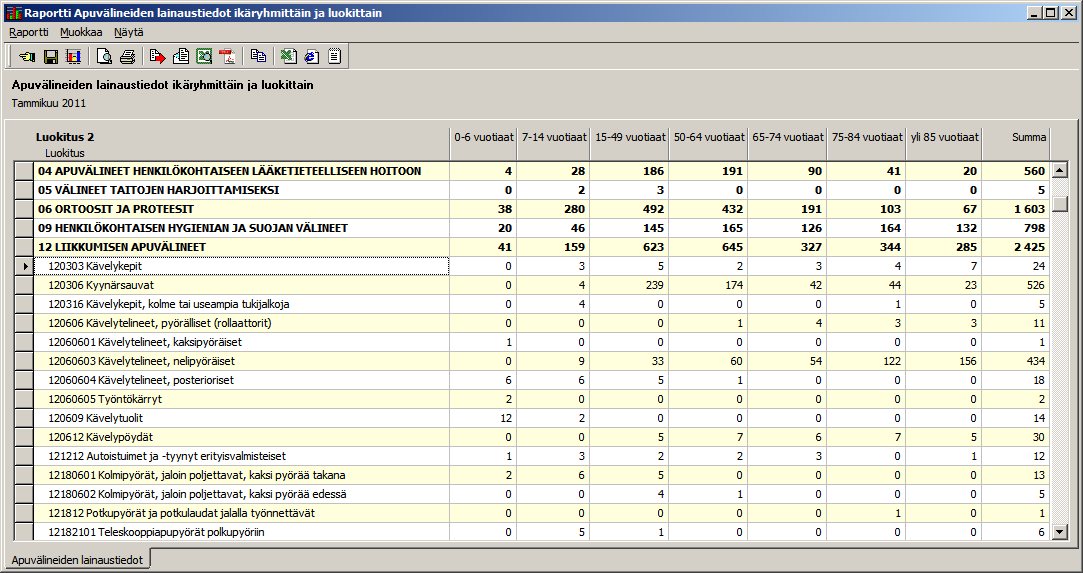
Task: Click the Luokitus 2 header label
Action: pyautogui.click(x=65, y=137)
